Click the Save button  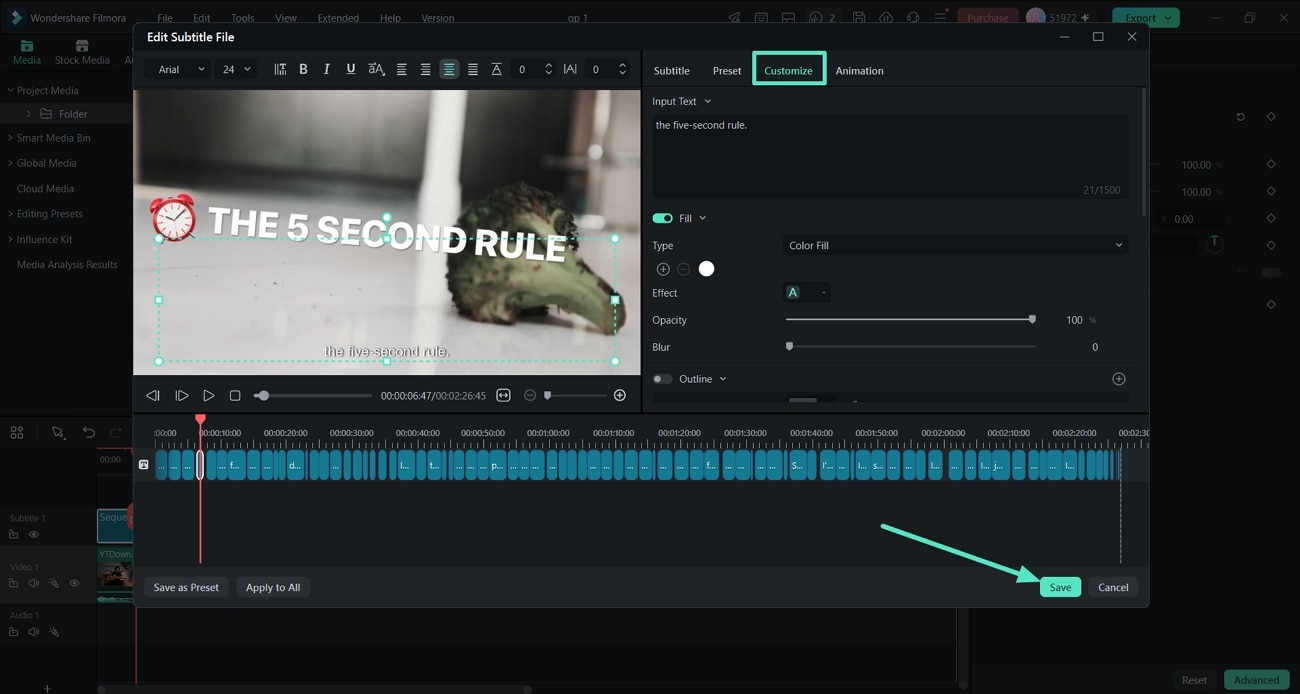(x=1060, y=587)
